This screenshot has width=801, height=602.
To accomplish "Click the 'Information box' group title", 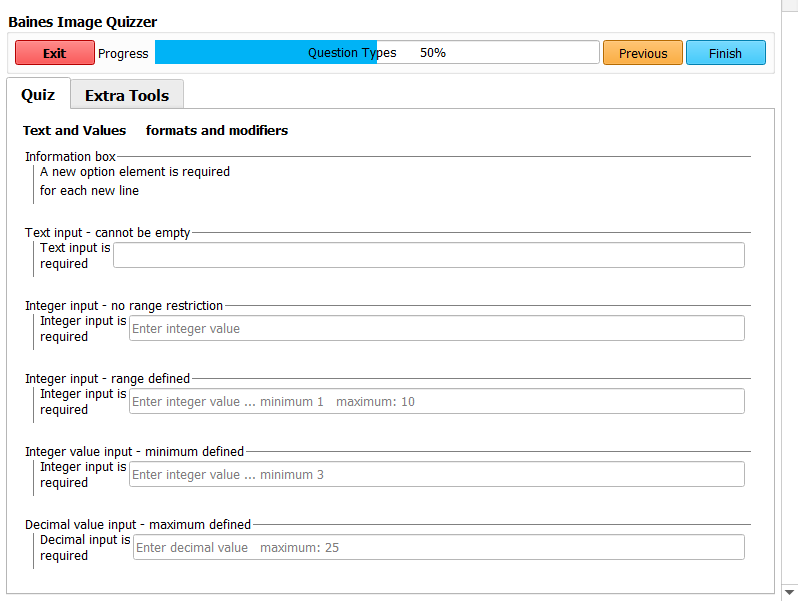I will point(70,157).
